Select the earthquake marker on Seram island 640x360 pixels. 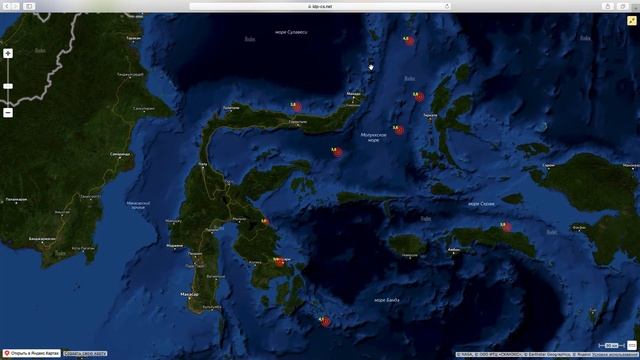(507, 227)
